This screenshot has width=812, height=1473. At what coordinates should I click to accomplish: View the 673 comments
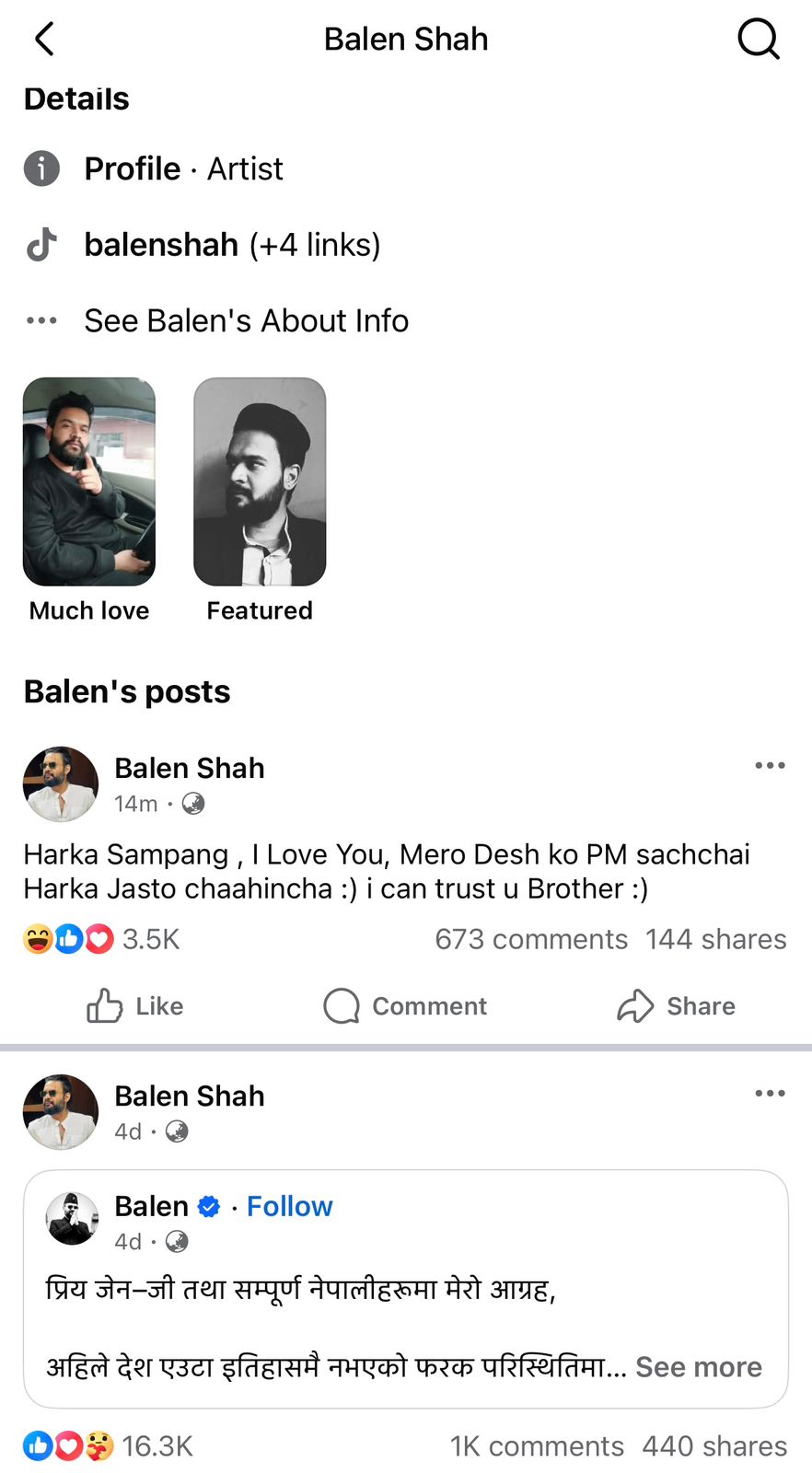[x=531, y=939]
